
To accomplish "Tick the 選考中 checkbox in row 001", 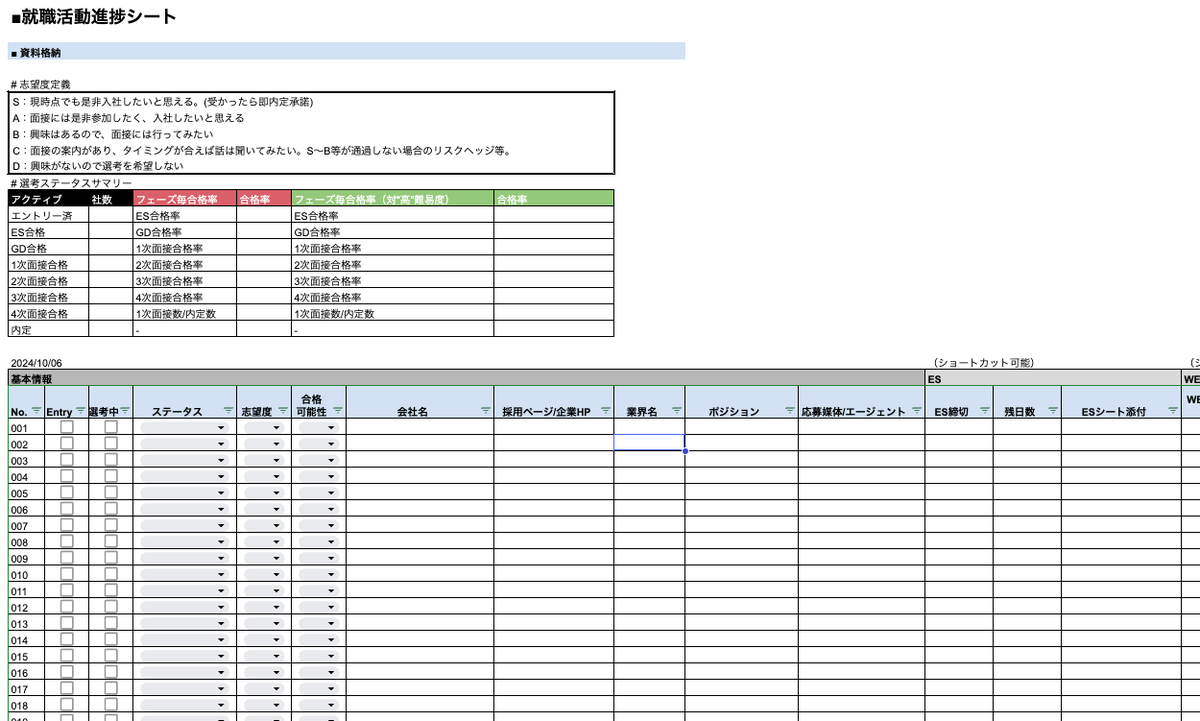I will [x=111, y=427].
